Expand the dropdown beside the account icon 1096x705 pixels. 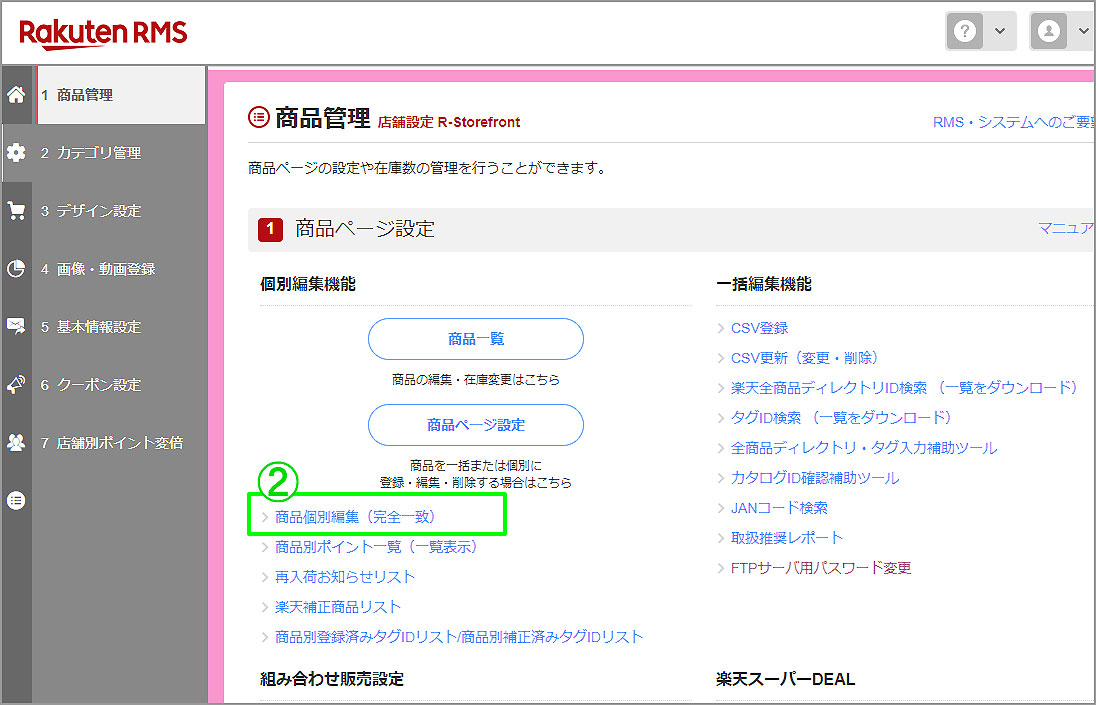(x=1083, y=31)
